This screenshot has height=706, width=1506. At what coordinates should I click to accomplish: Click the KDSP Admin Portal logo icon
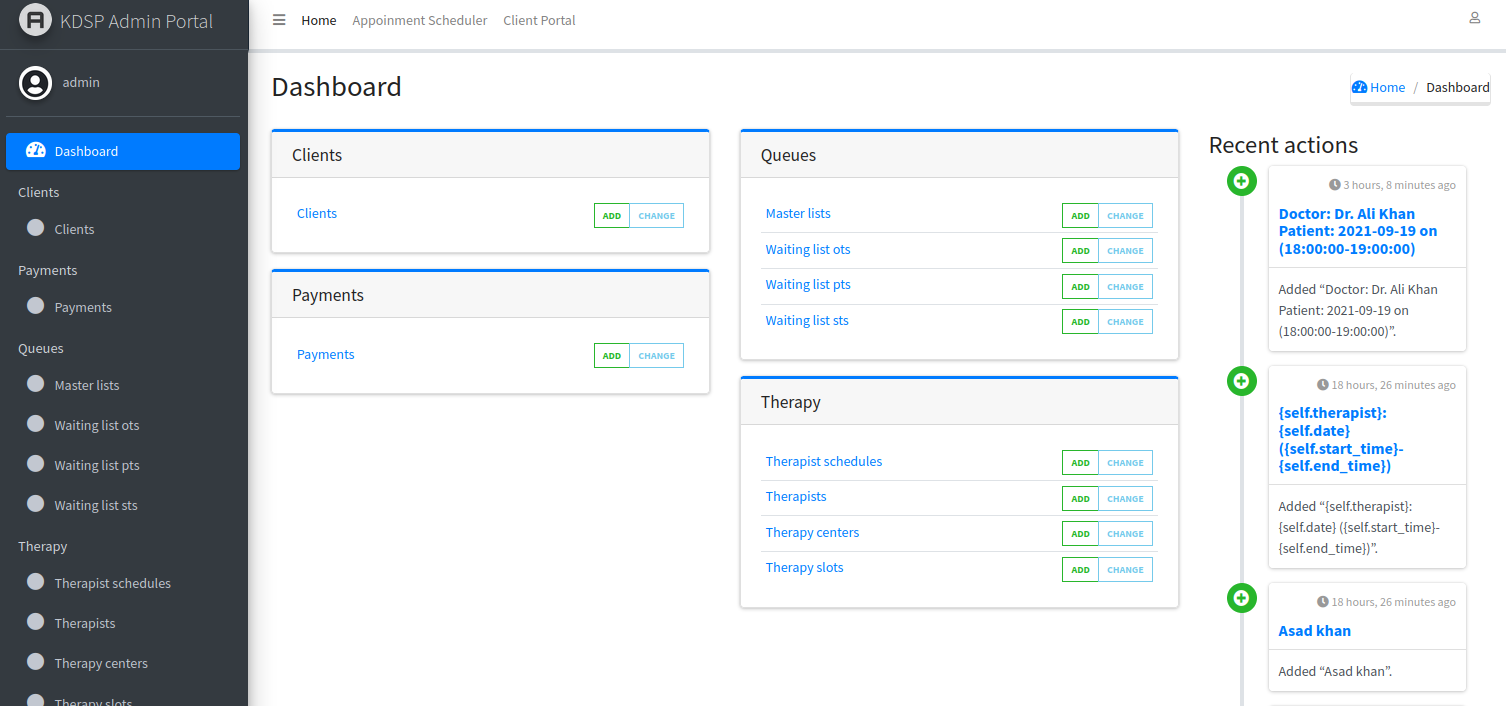[x=35, y=20]
